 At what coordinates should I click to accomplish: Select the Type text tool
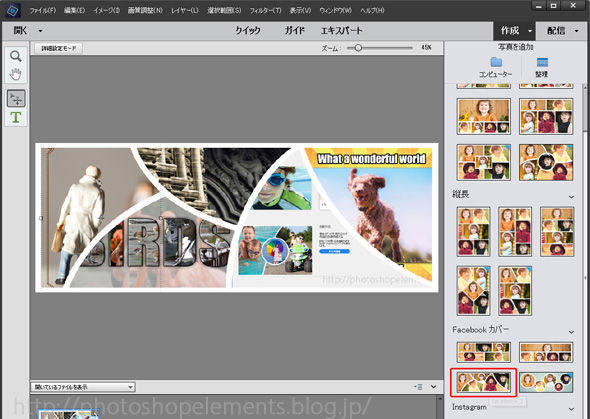pyautogui.click(x=16, y=118)
